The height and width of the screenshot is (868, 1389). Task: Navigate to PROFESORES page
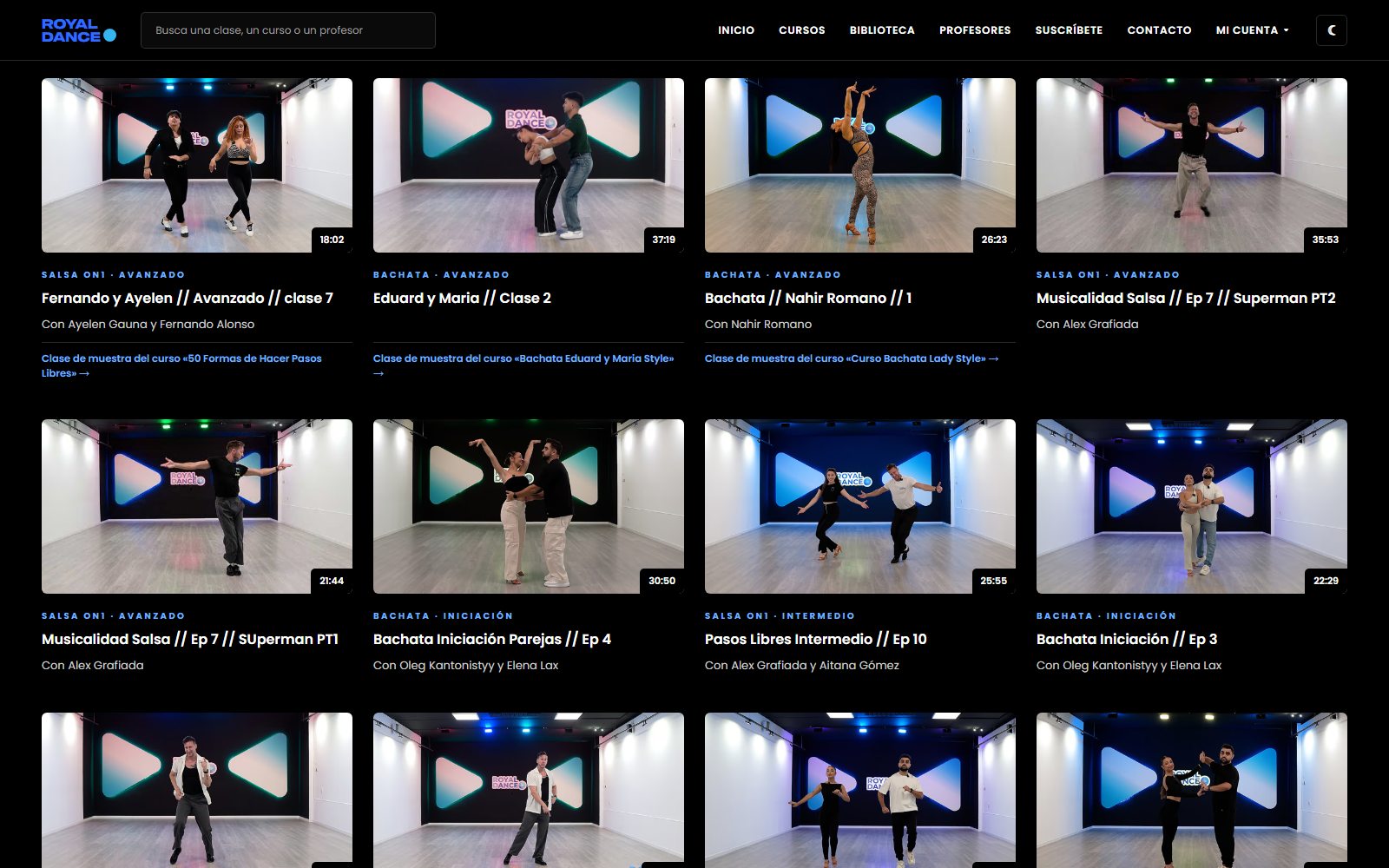coord(975,30)
